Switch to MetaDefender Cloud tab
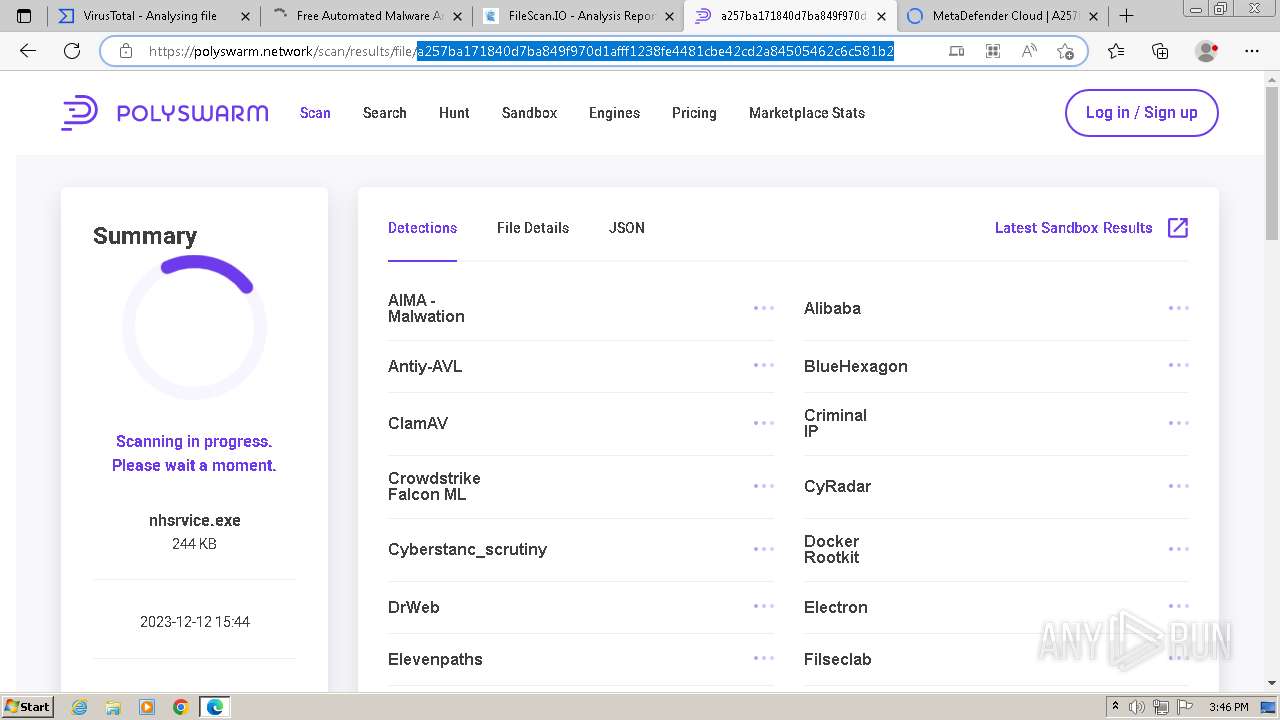 pos(1003,16)
